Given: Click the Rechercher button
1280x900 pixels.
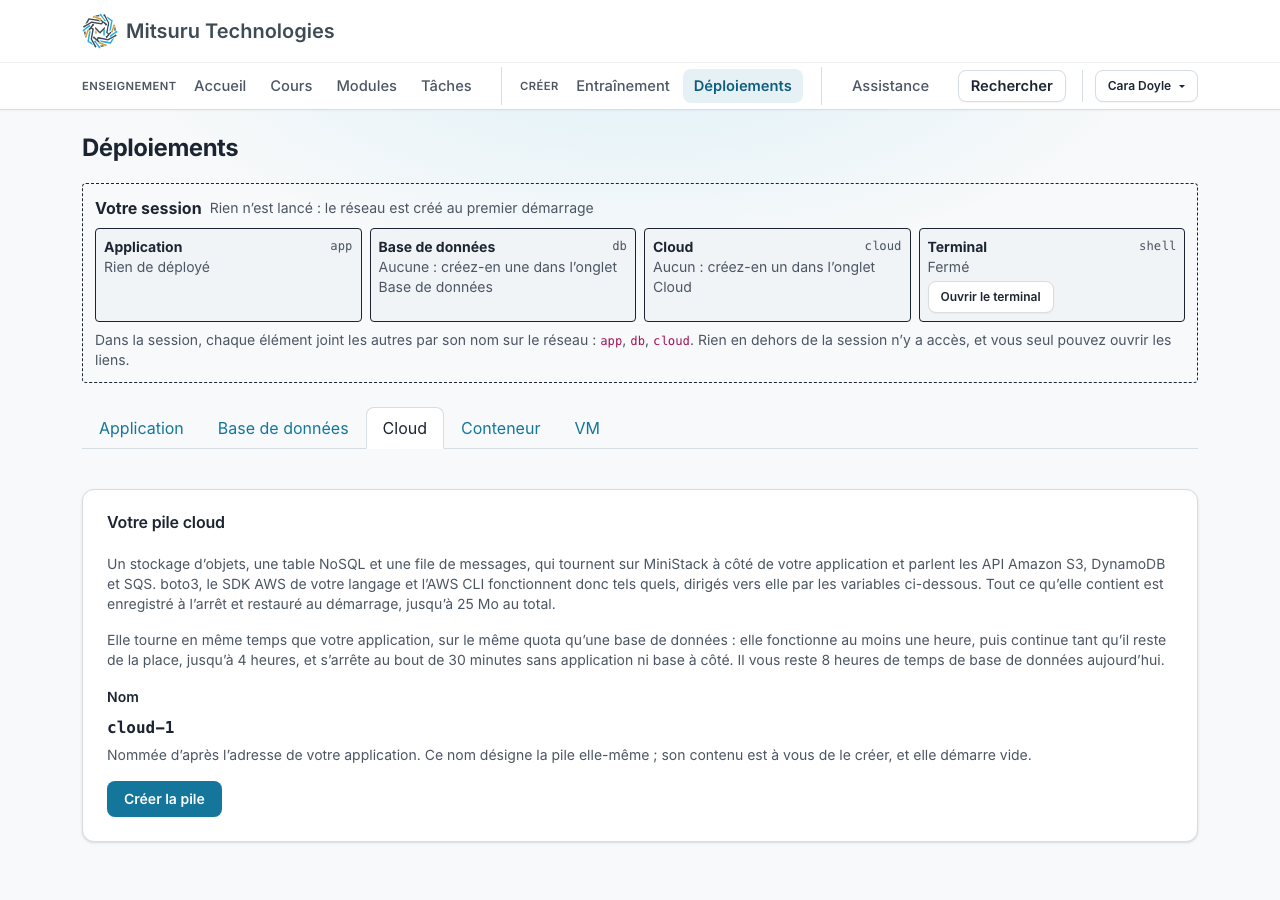Looking at the screenshot, I should [1012, 86].
